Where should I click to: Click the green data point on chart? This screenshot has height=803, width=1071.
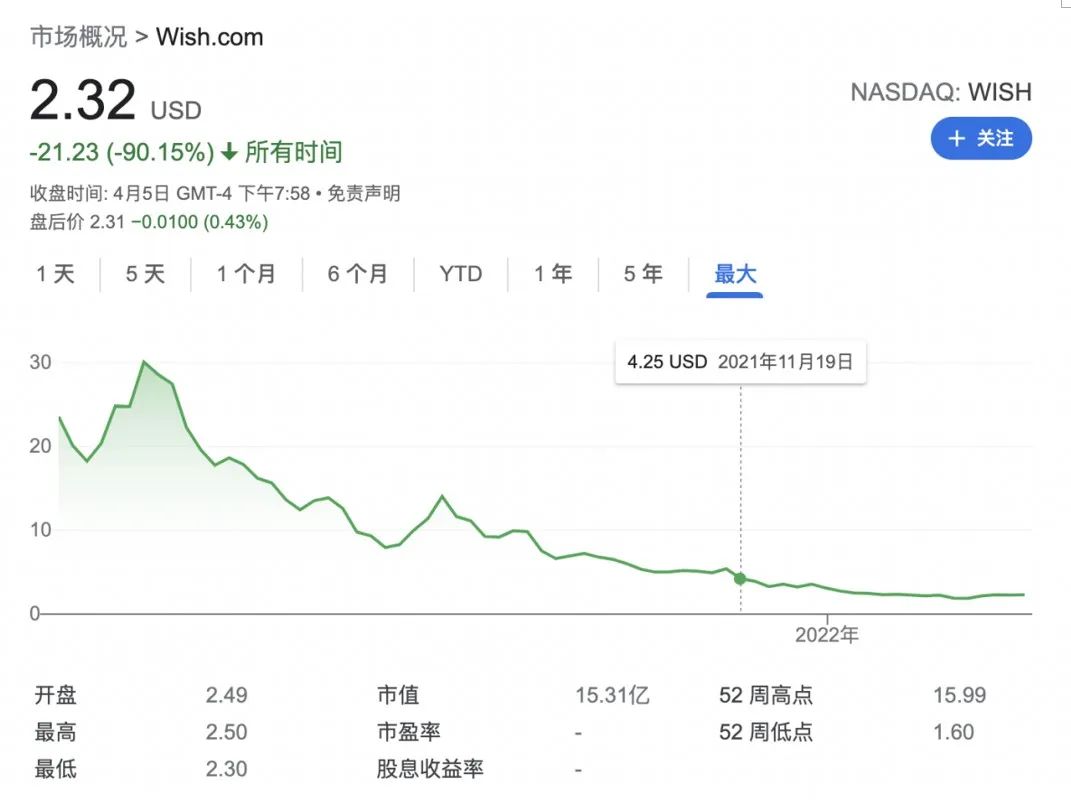point(740,578)
